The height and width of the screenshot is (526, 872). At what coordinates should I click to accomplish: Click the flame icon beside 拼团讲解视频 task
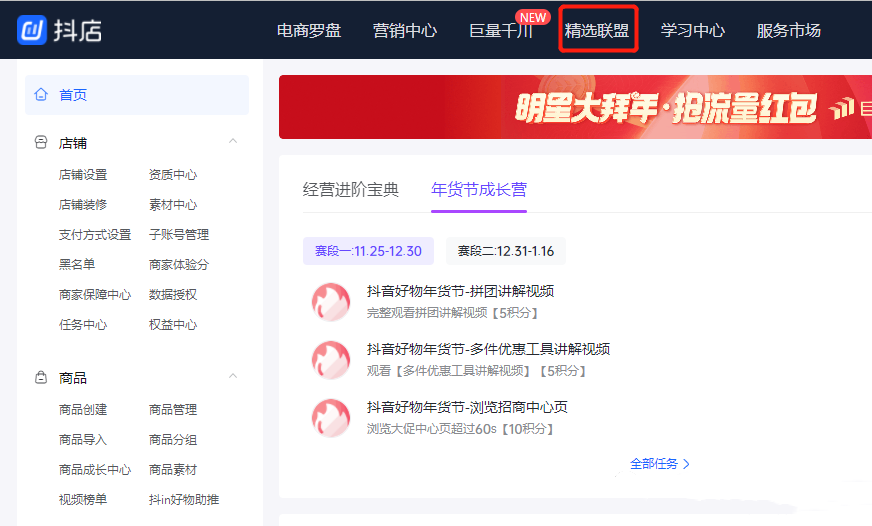[331, 302]
